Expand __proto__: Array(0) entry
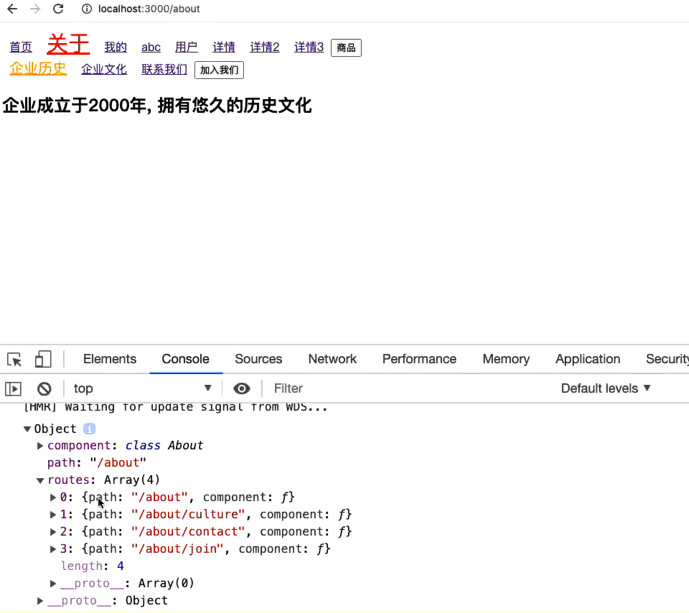689x613 pixels. 53,584
